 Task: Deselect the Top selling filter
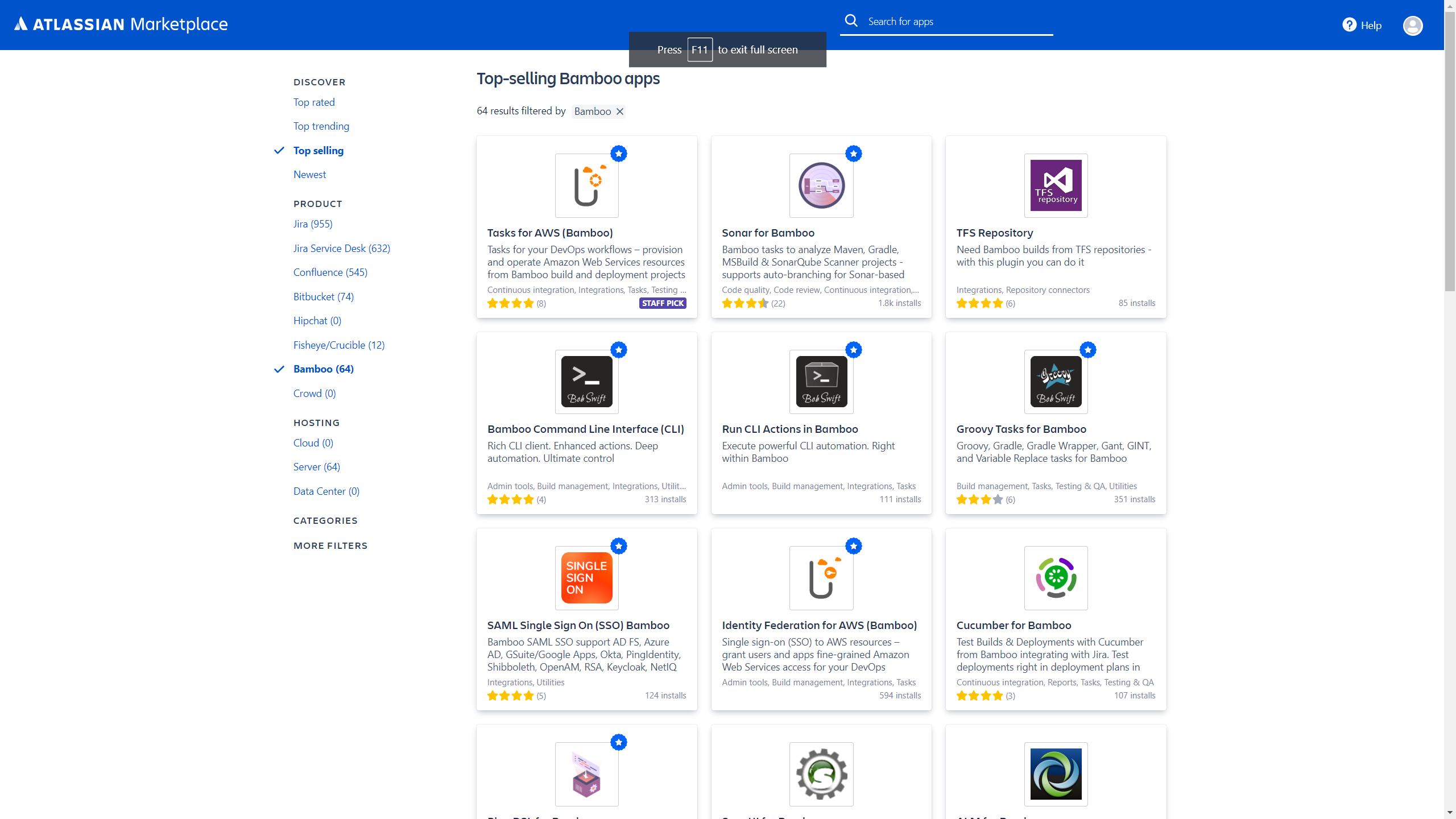[318, 151]
